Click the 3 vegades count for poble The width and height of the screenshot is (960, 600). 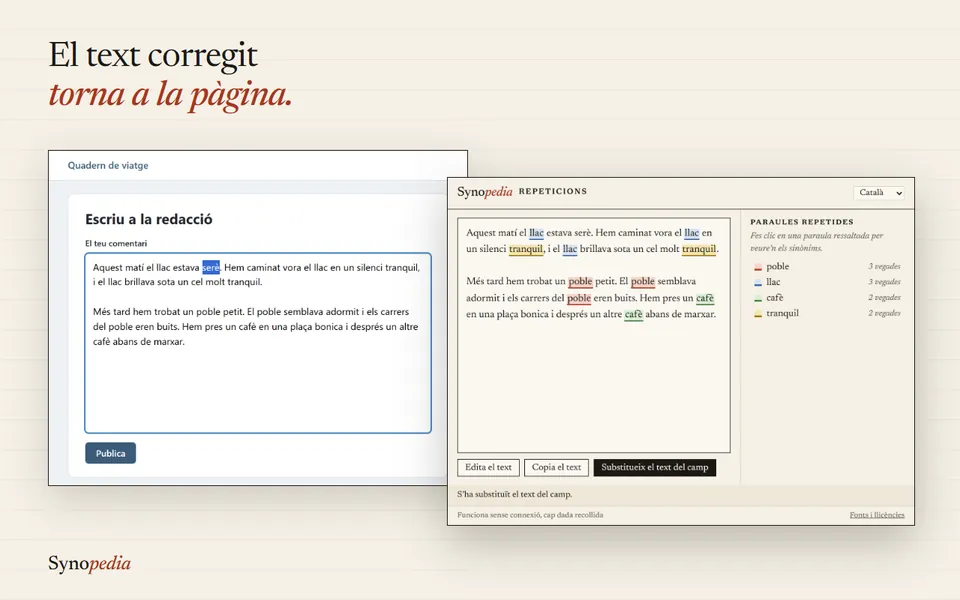point(884,266)
